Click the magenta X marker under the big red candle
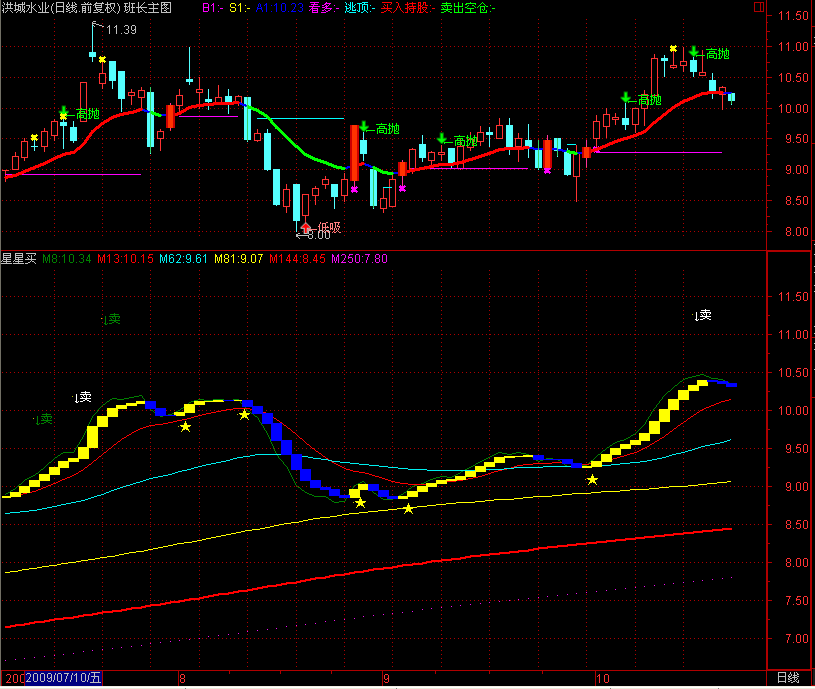The width and height of the screenshot is (815, 689). point(354,190)
